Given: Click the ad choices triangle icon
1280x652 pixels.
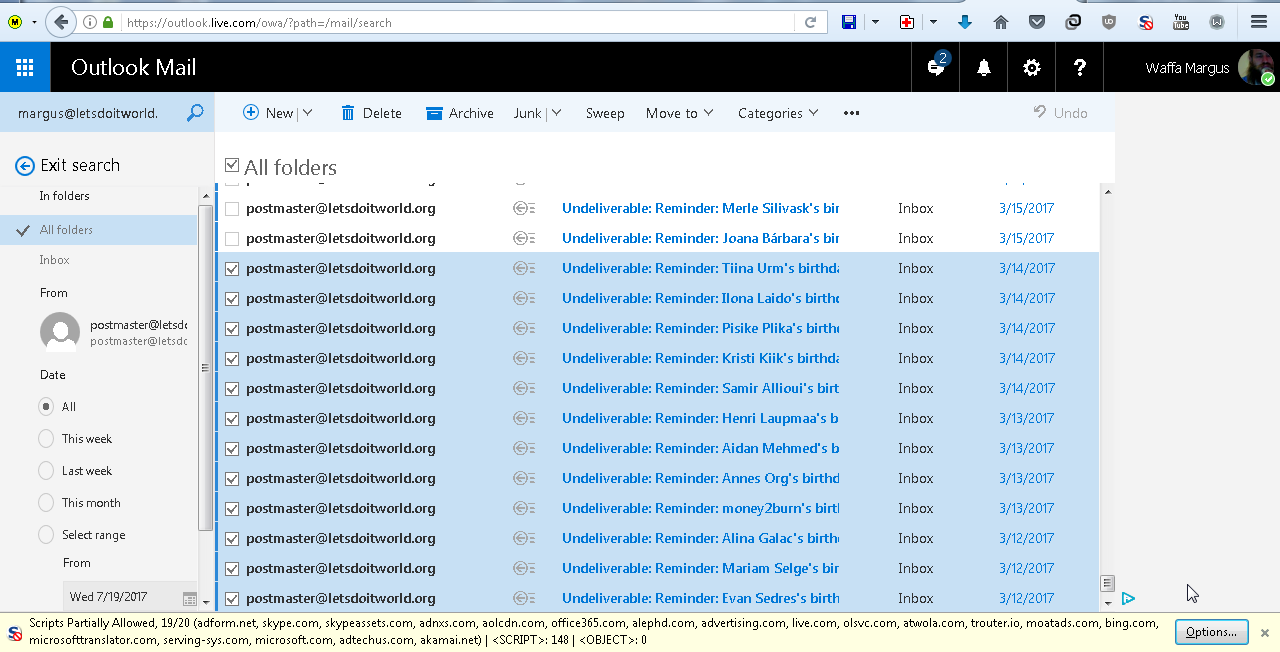Looking at the screenshot, I should (x=1128, y=599).
